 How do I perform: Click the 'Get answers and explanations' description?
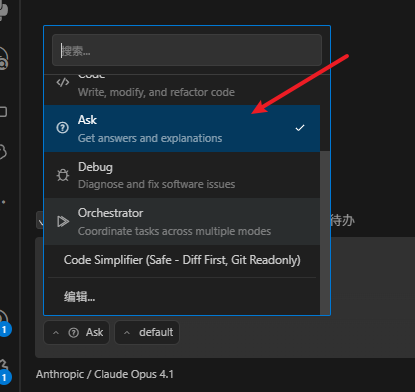(x=150, y=138)
